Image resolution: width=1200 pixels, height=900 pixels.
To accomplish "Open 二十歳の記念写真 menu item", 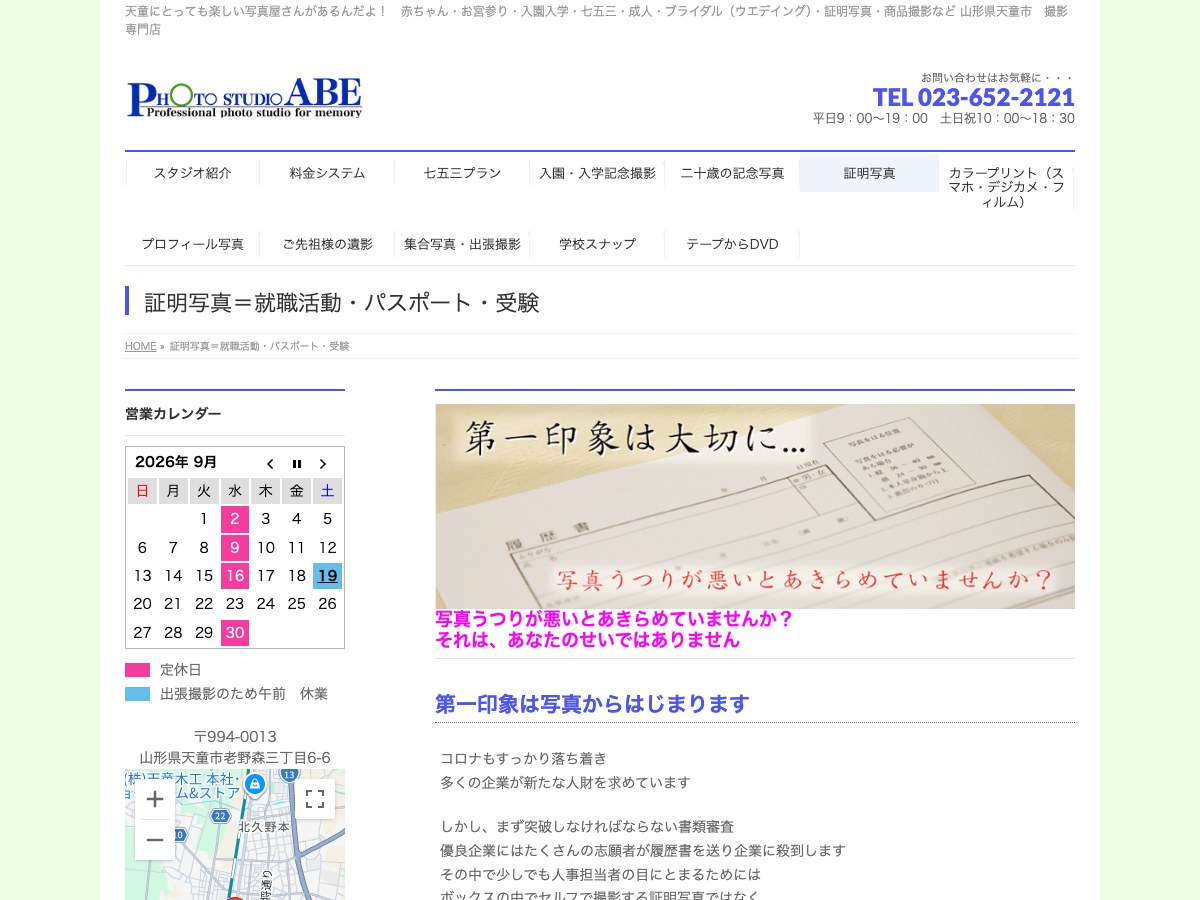I will click(732, 173).
